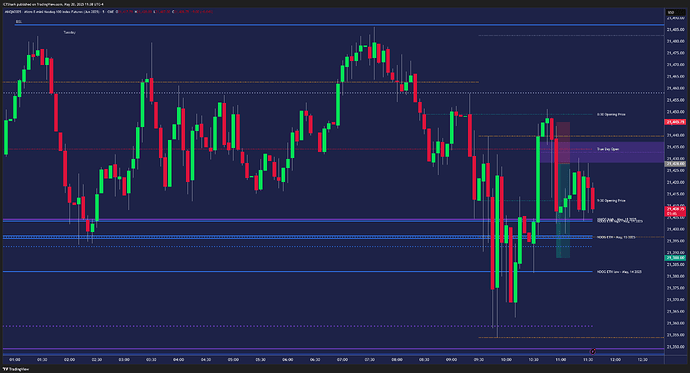Click the green 21,388.00 target price label
The height and width of the screenshot is (373, 690).
coord(675,258)
